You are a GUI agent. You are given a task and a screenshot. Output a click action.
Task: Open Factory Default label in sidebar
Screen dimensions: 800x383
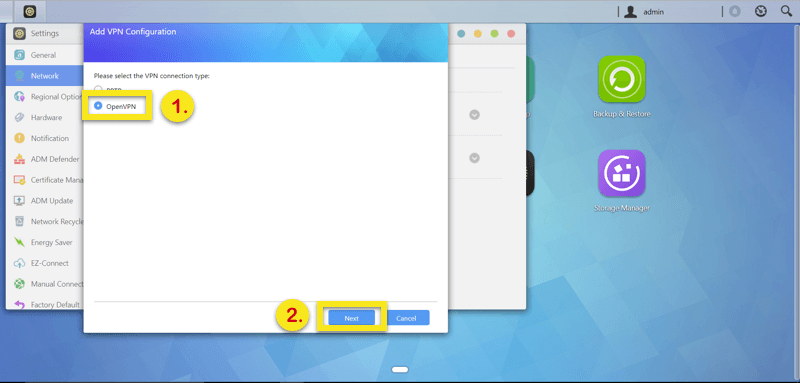(x=55, y=305)
